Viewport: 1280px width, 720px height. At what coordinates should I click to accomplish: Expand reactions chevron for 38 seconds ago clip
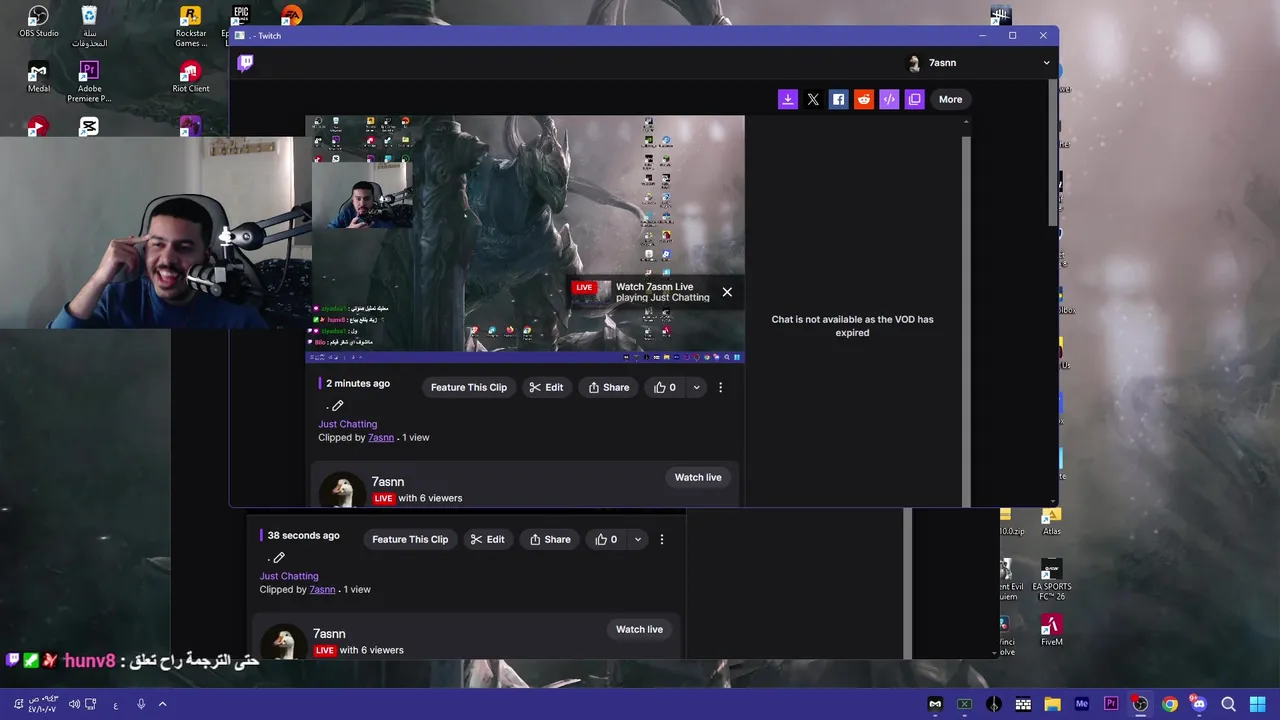click(637, 539)
